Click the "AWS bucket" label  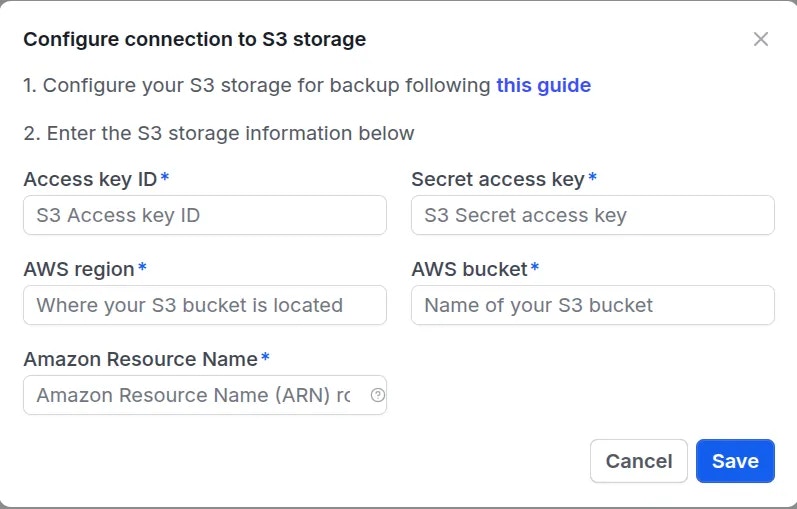(x=469, y=269)
